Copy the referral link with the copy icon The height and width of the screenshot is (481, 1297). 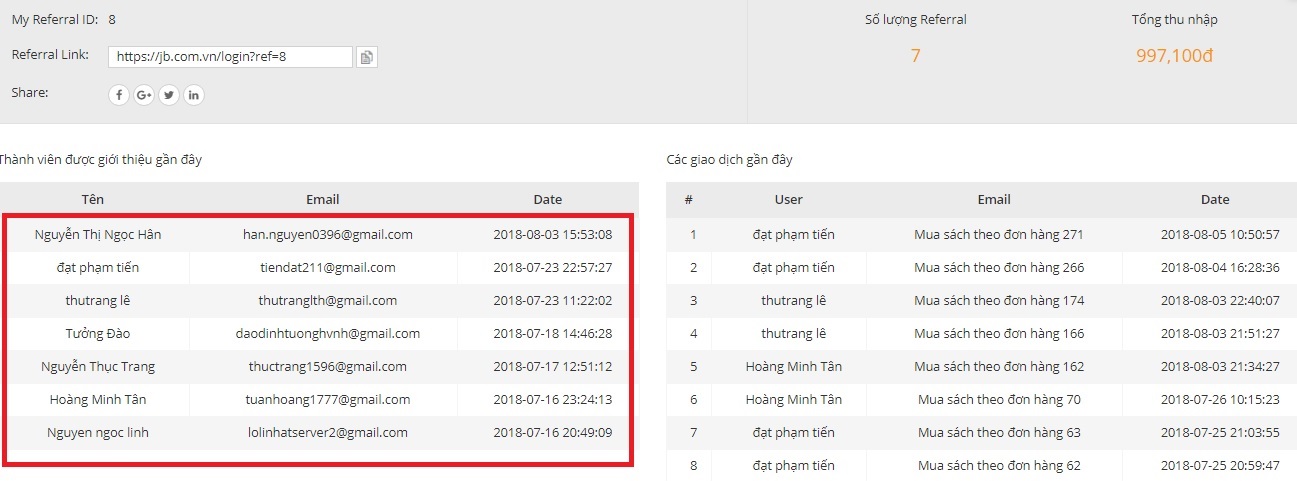[x=367, y=57]
